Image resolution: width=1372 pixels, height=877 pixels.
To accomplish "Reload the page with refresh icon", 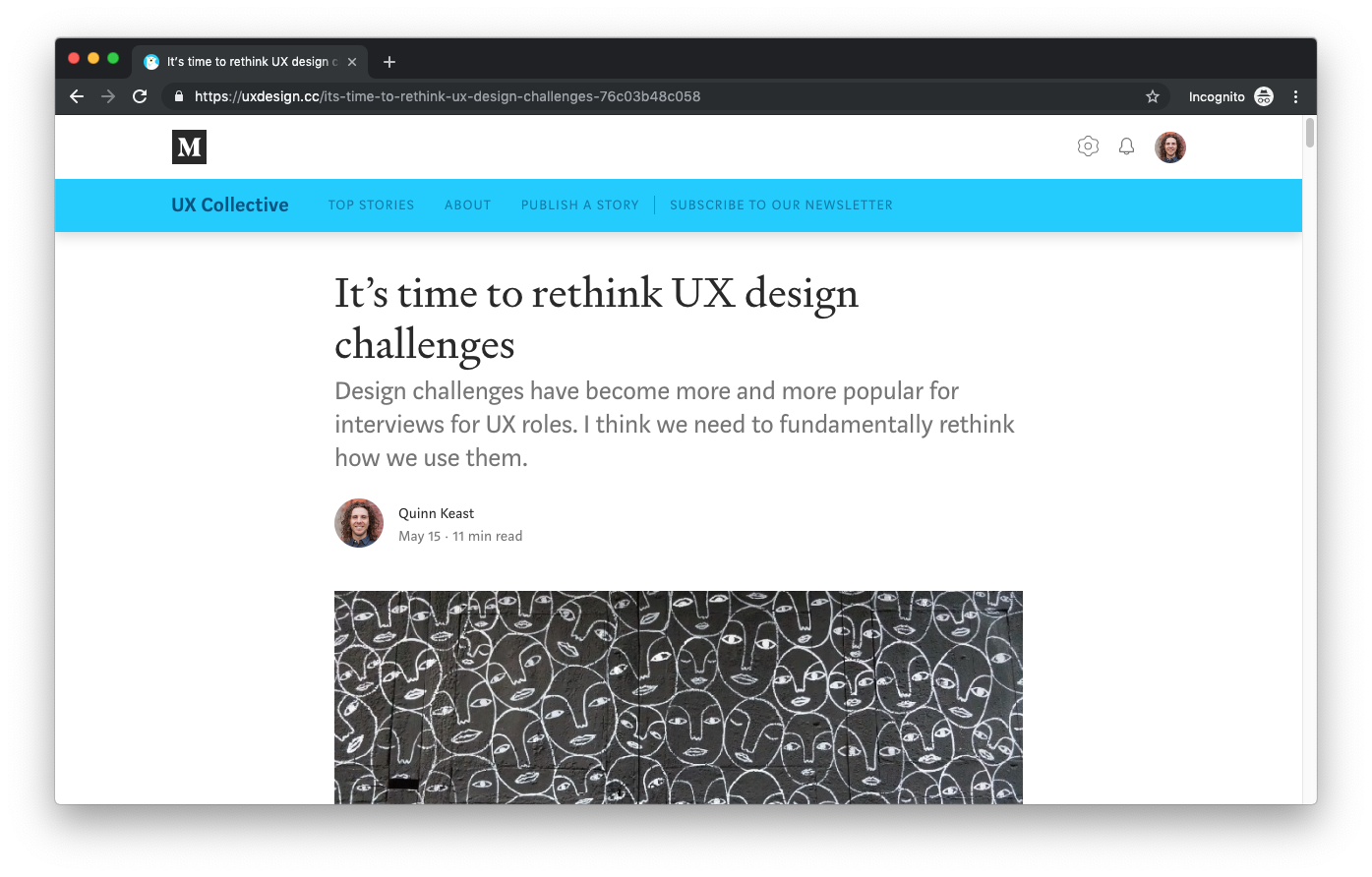I will 140,96.
